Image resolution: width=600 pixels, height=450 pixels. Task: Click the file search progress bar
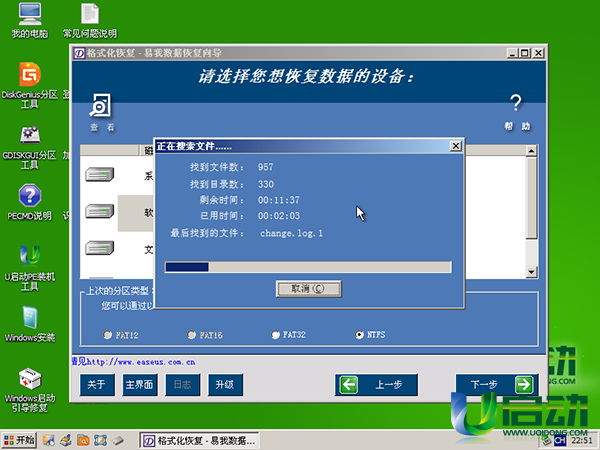pos(308,267)
